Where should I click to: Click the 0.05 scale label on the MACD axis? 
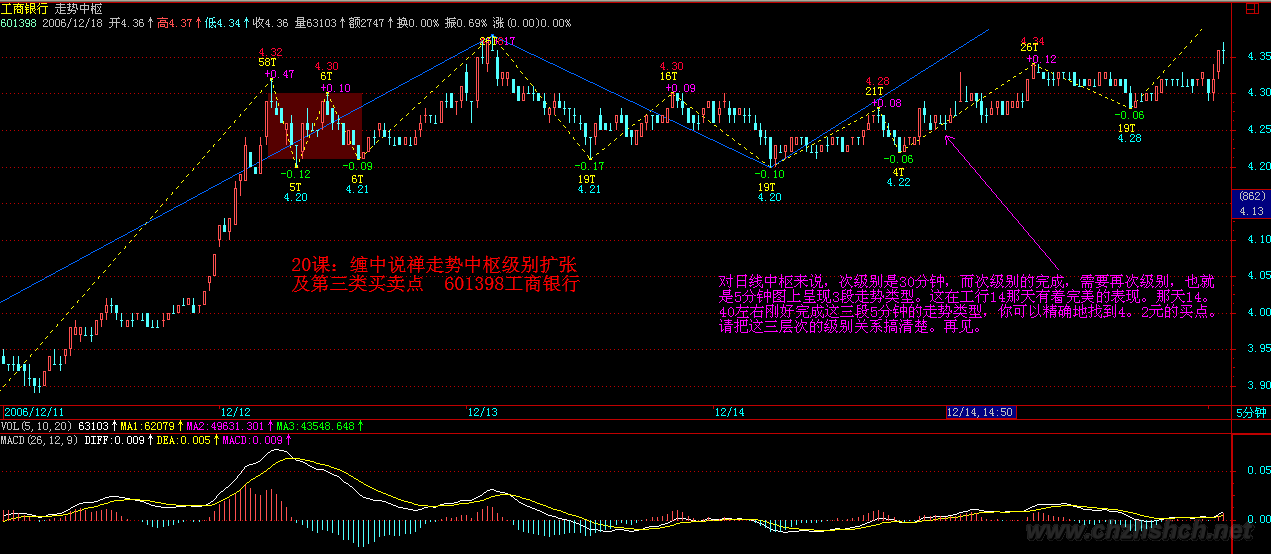[1257, 468]
